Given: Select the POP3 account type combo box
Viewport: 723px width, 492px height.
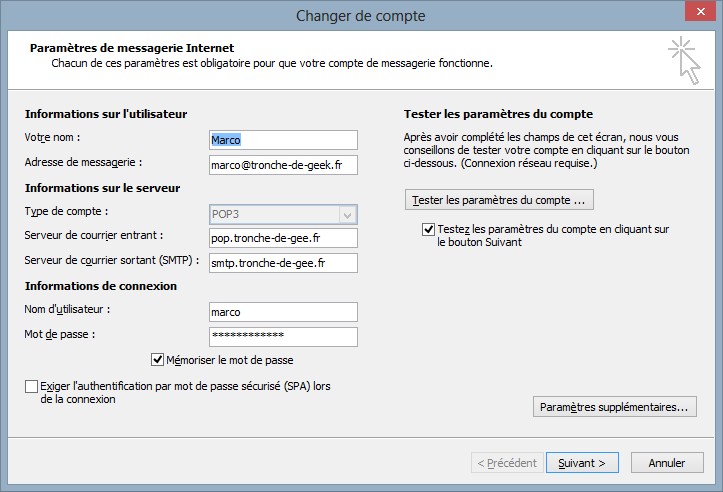Looking at the screenshot, I should point(283,215).
